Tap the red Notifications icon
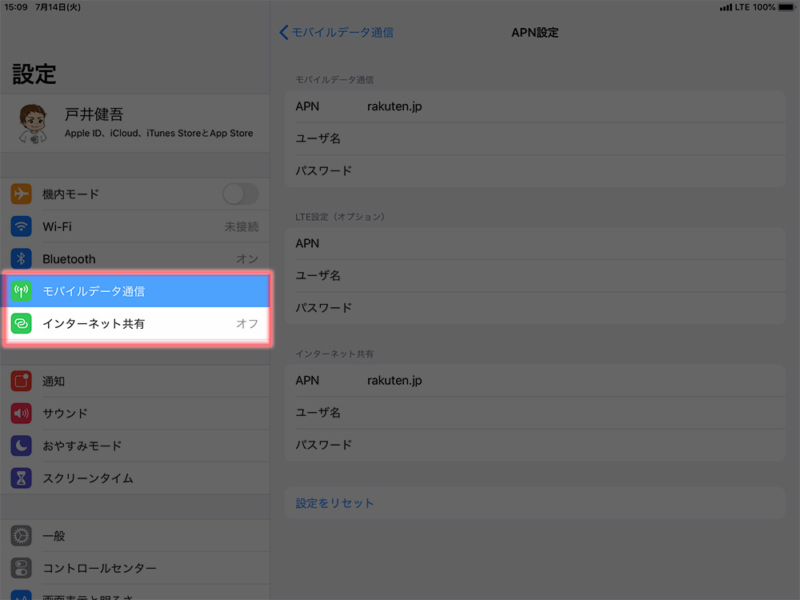The height and width of the screenshot is (600, 800). point(21,381)
